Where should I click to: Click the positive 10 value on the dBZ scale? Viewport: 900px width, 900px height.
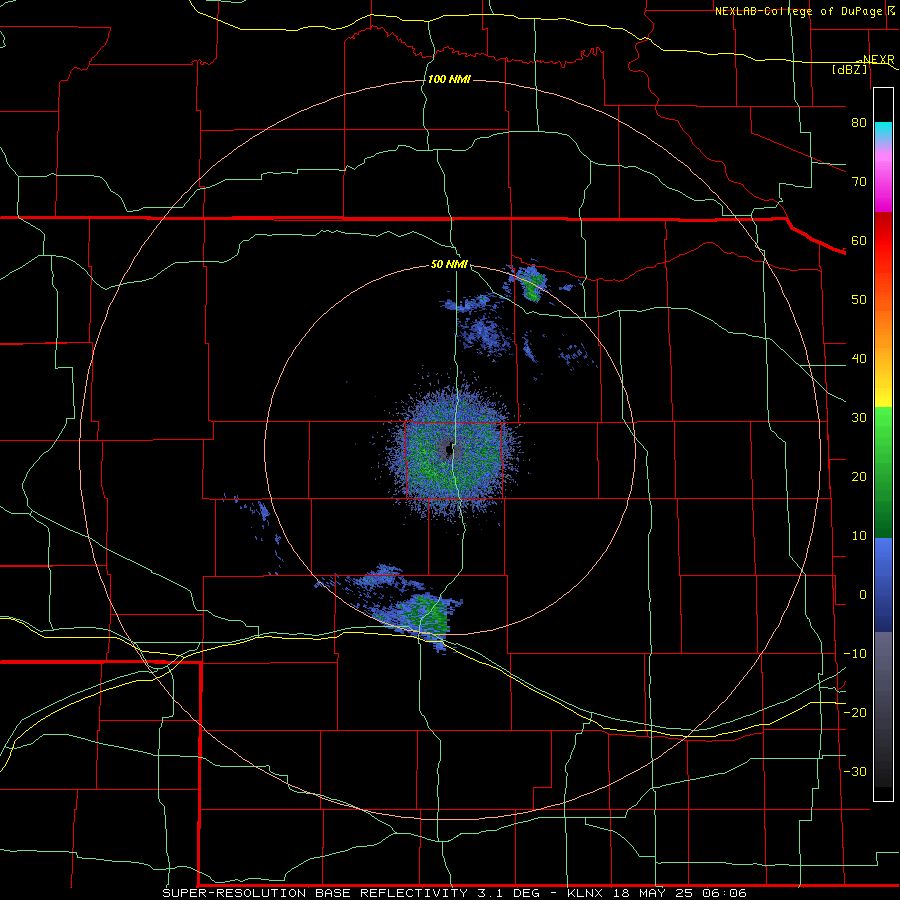coord(859,536)
